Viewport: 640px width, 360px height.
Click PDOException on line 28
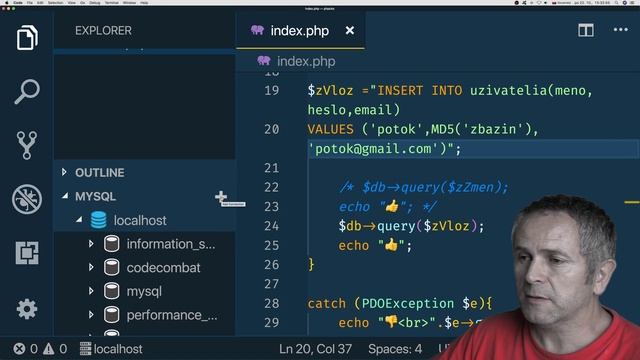[x=407, y=303]
